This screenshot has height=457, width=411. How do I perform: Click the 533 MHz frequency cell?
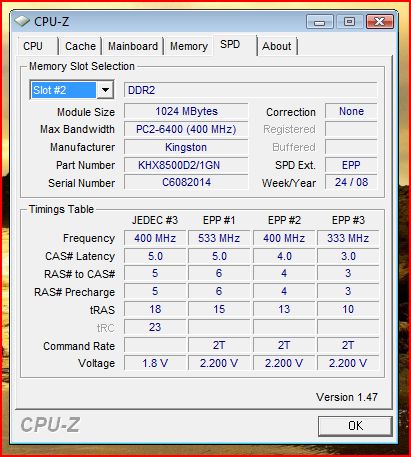point(219,238)
